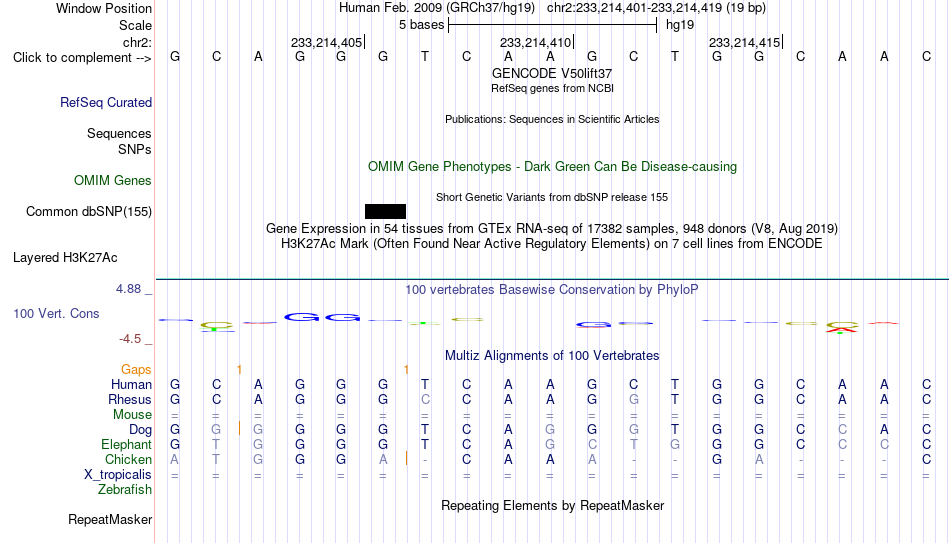Click the Window Position label

click(x=104, y=8)
